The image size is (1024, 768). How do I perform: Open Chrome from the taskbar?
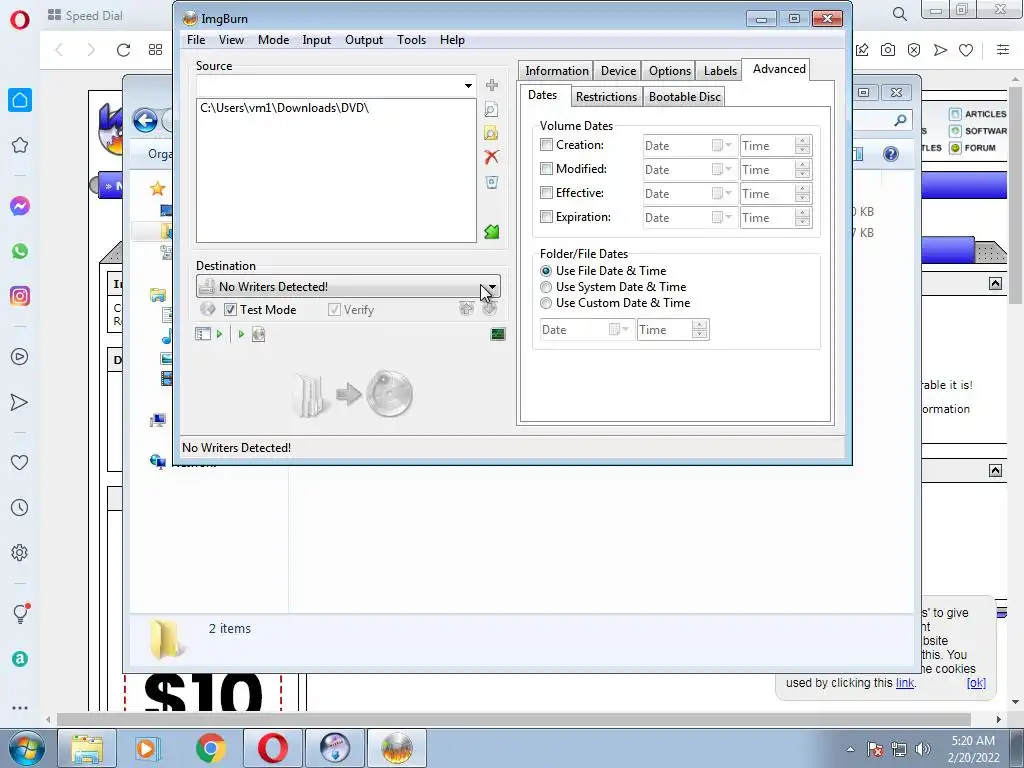[210, 748]
